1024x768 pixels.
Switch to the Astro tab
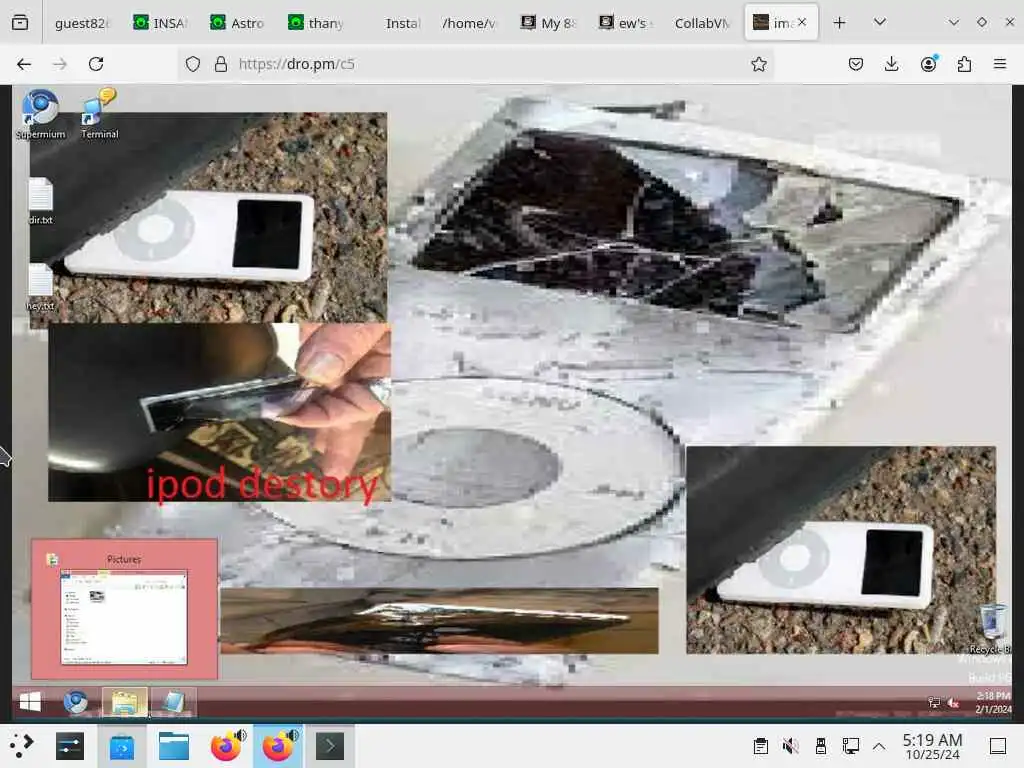tap(238, 23)
